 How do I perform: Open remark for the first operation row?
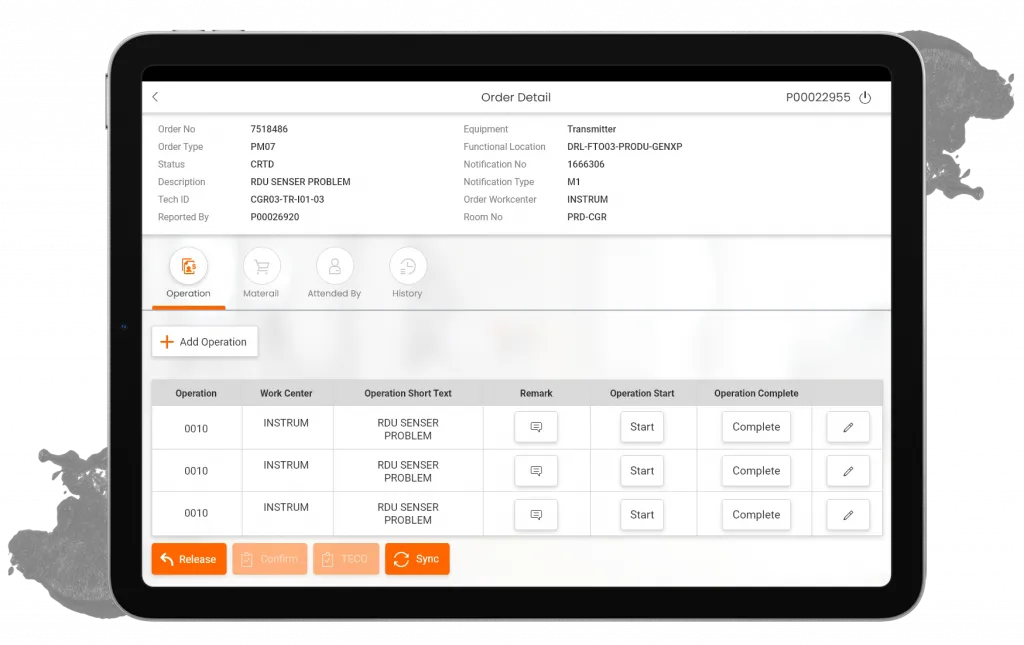click(536, 427)
